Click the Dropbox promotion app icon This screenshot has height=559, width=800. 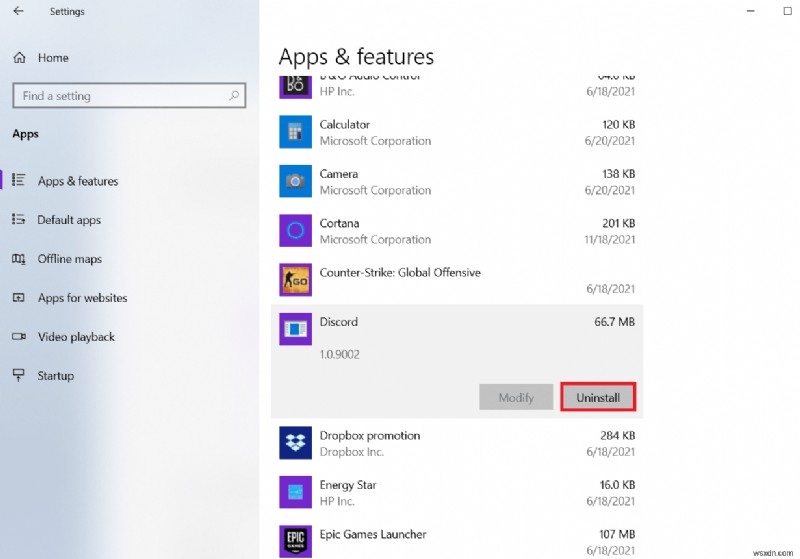point(295,443)
